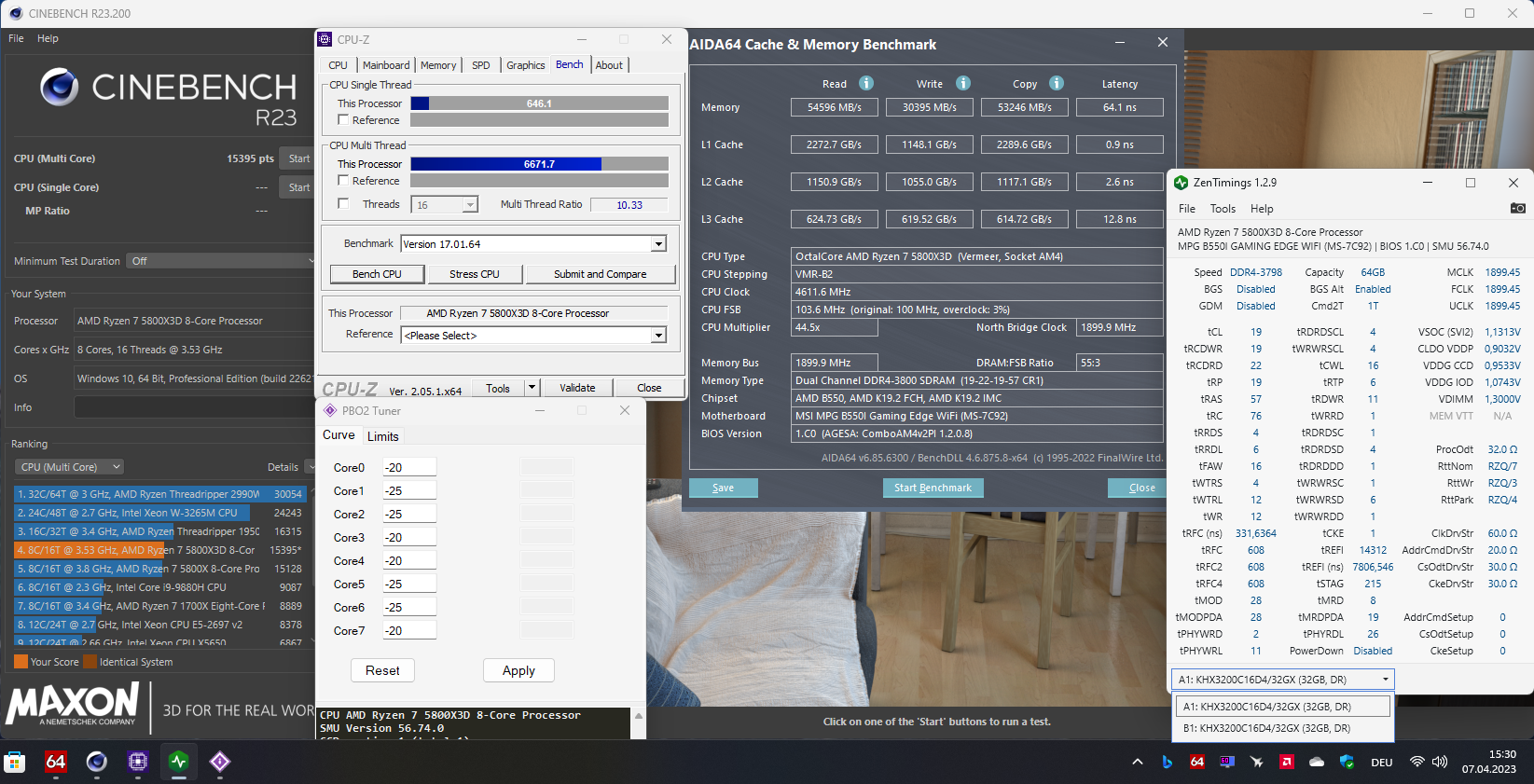Screen dimensions: 1534x784
Task: Open the Cinebench Help menu
Action: 48,38
